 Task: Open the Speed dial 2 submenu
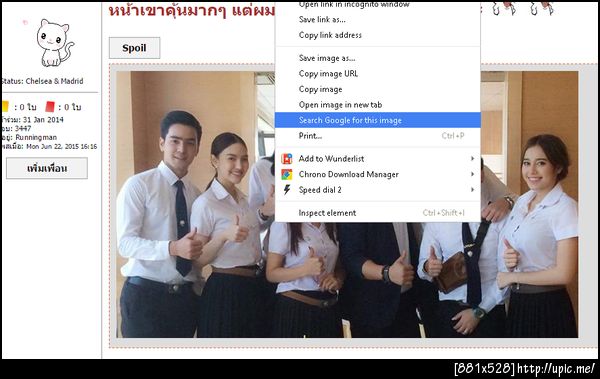click(x=377, y=190)
